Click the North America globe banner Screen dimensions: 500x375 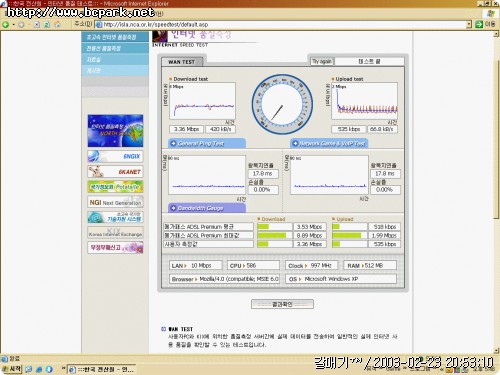point(115,131)
